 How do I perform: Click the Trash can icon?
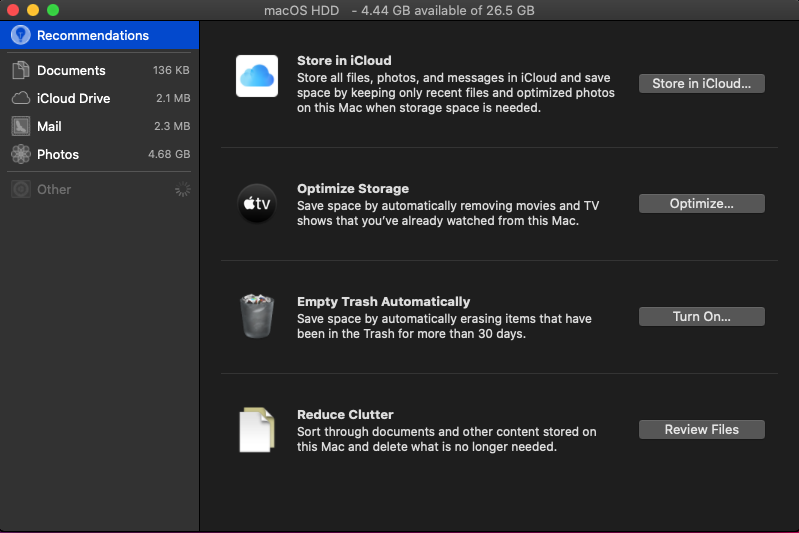[257, 316]
